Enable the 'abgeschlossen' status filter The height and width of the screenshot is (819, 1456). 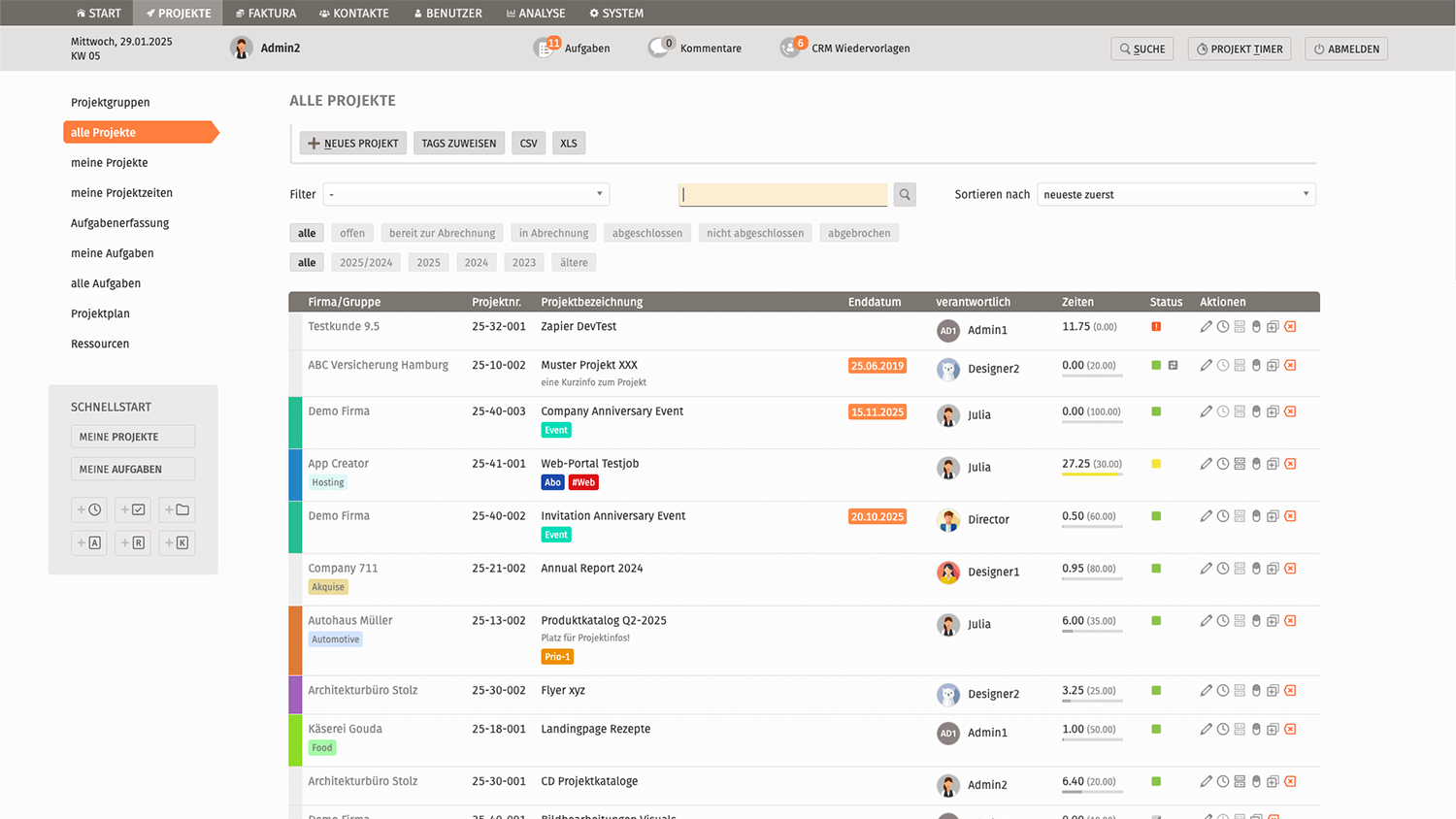pos(646,233)
